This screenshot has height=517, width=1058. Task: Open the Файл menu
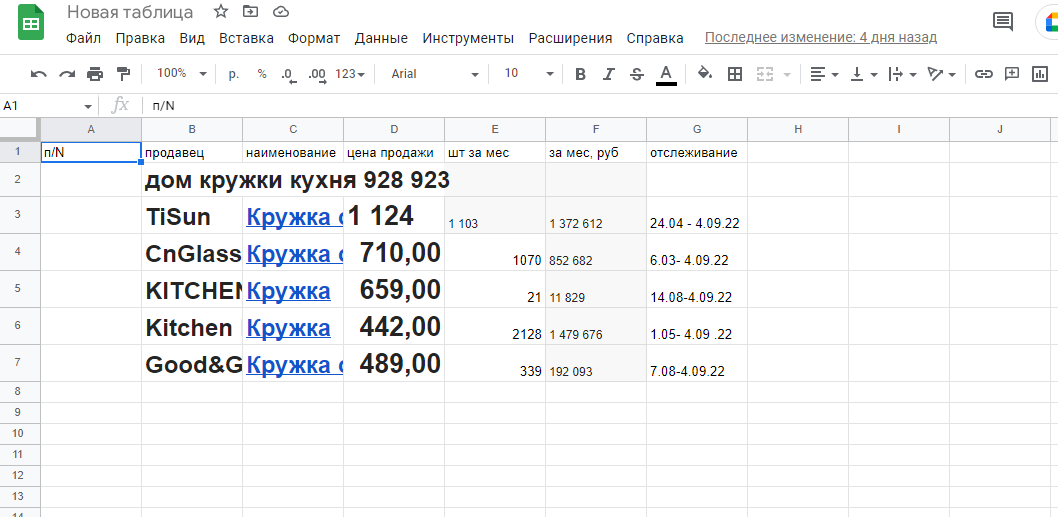(84, 38)
